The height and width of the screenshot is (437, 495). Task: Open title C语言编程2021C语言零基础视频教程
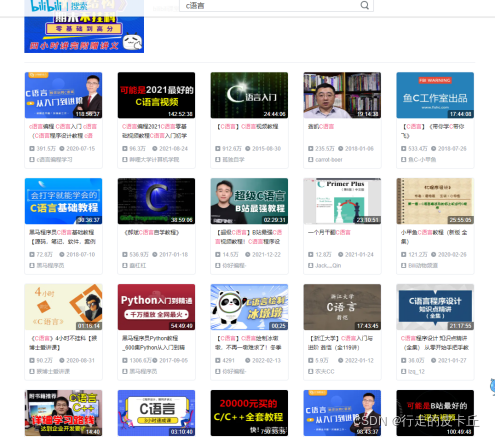154,131
